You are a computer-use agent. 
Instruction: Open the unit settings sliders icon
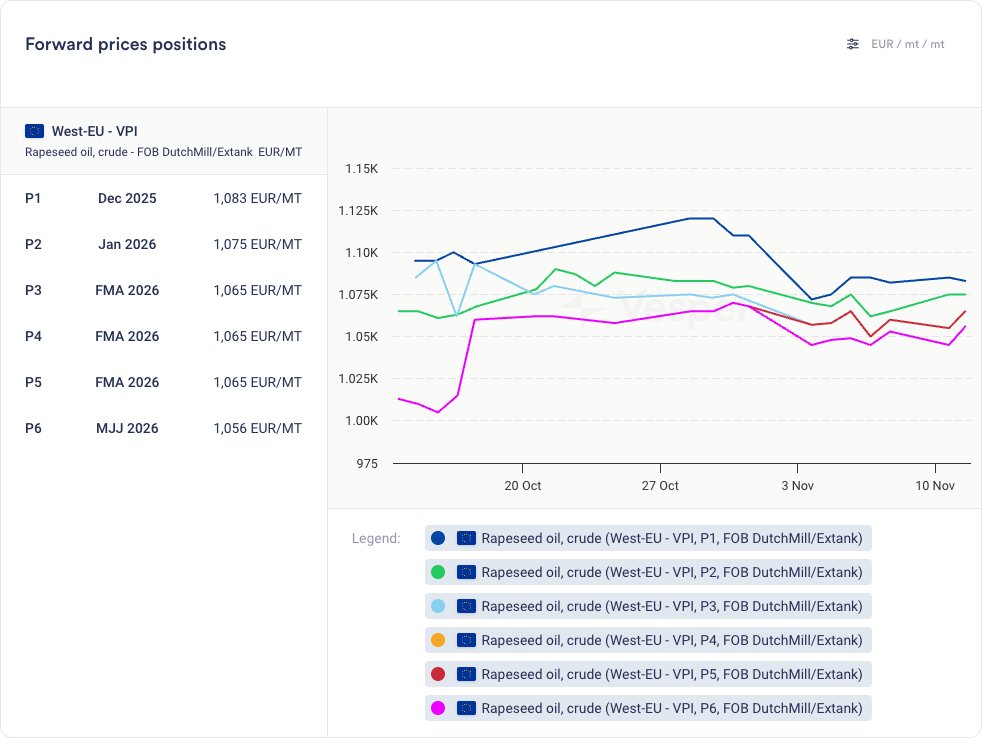(x=852, y=44)
